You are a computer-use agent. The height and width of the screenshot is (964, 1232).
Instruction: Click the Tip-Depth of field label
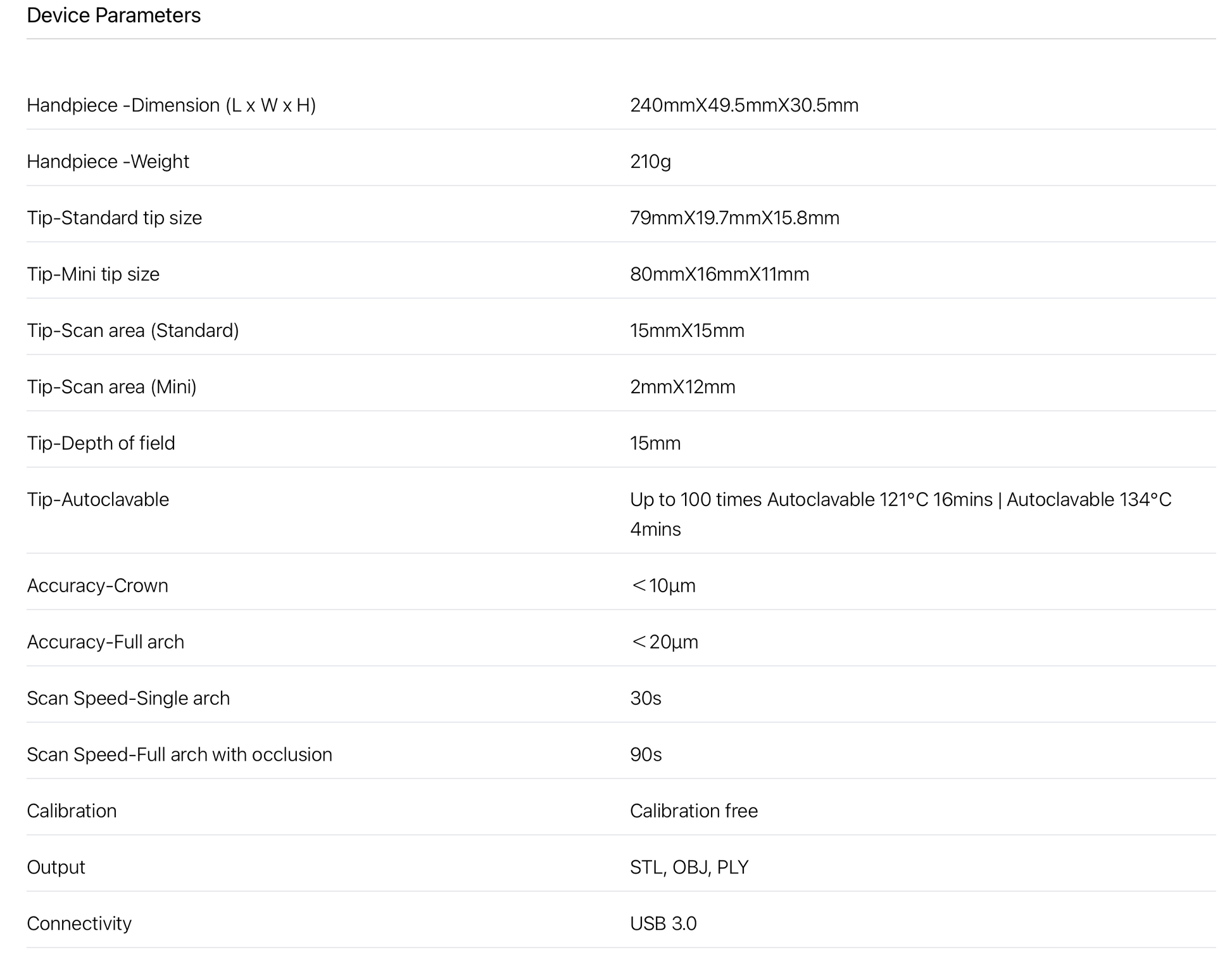point(101,443)
